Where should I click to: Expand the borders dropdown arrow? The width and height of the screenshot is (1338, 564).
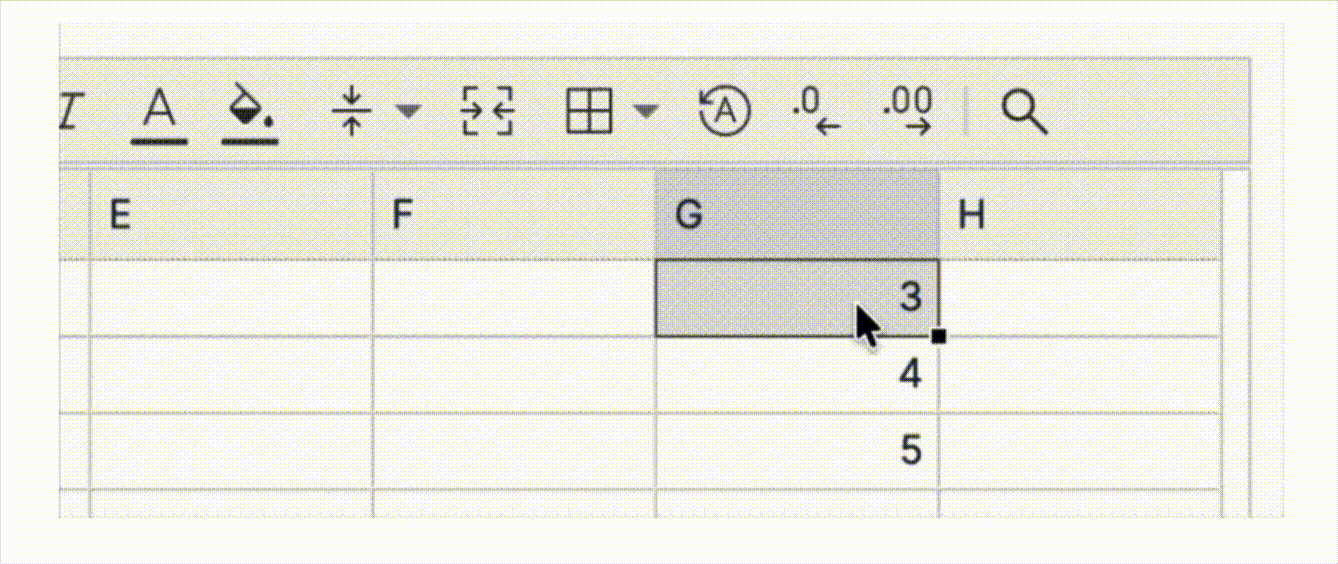(x=647, y=111)
